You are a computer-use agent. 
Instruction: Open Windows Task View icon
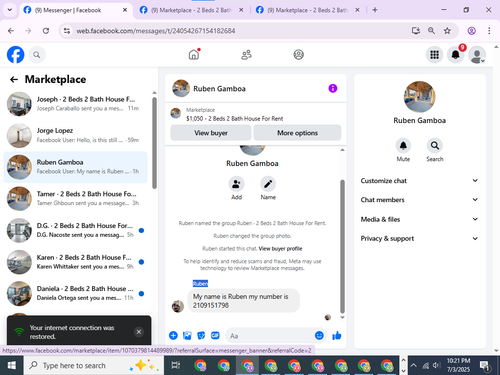pyautogui.click(x=176, y=365)
